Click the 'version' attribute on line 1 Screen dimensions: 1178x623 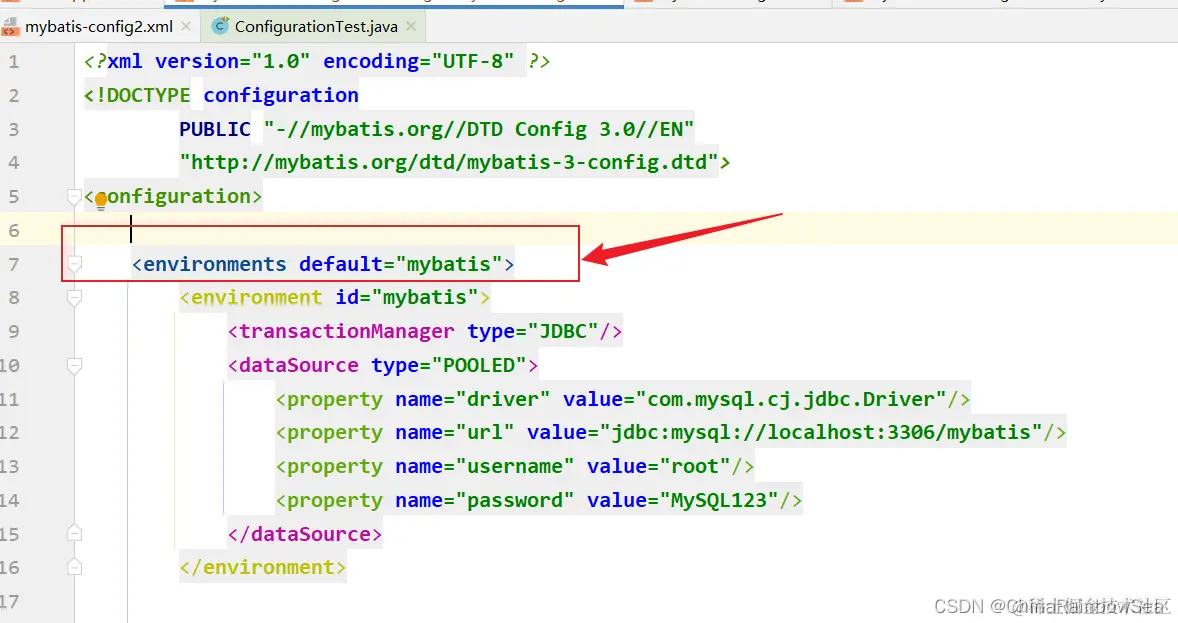coord(197,62)
